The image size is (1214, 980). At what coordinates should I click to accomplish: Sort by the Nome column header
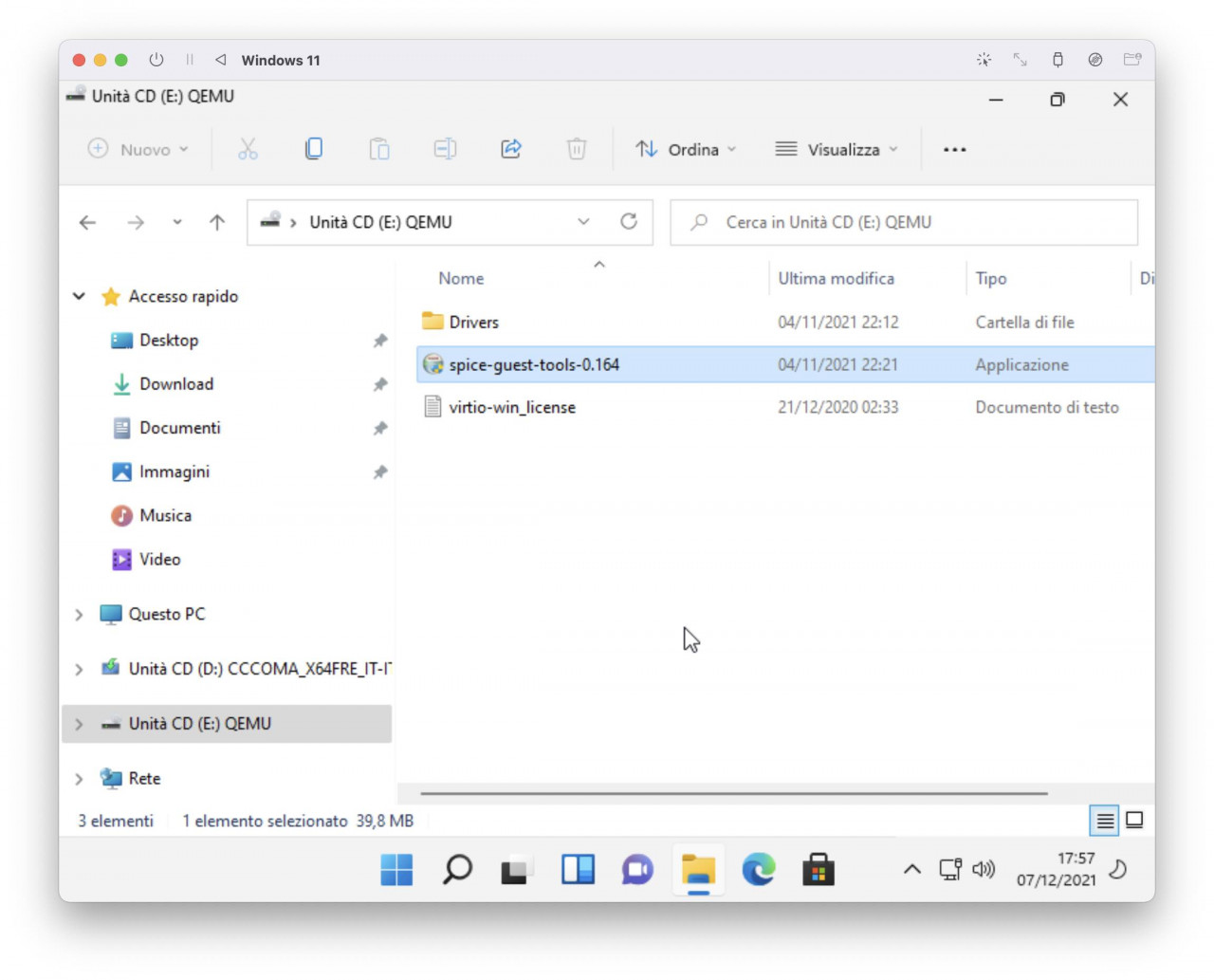point(461,279)
